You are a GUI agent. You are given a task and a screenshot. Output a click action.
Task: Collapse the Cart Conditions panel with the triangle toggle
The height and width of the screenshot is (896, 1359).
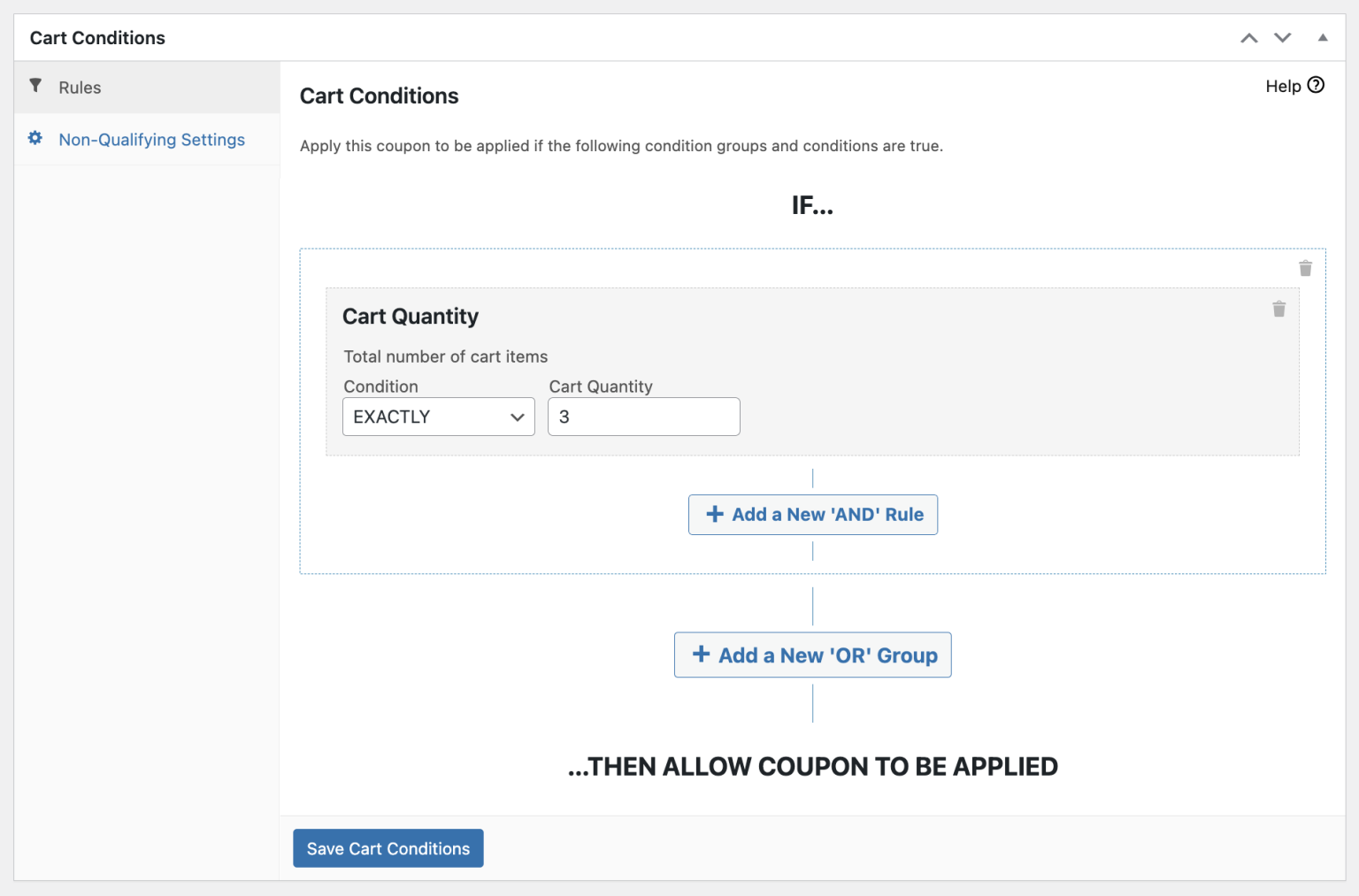[x=1322, y=38]
